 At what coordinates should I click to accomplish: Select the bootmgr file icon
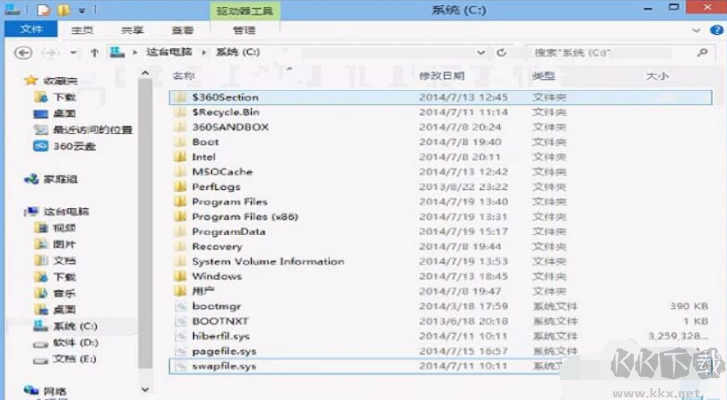click(x=180, y=306)
